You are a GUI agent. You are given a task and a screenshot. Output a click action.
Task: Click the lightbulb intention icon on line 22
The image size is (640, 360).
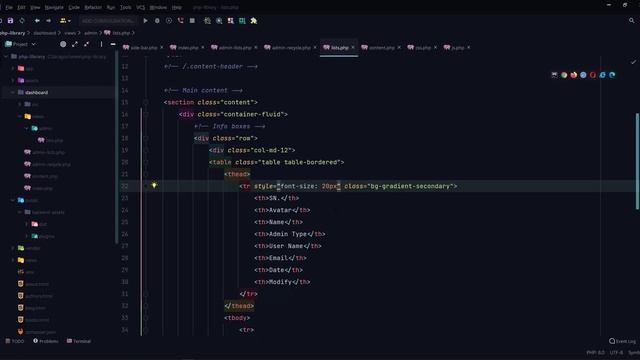154,186
